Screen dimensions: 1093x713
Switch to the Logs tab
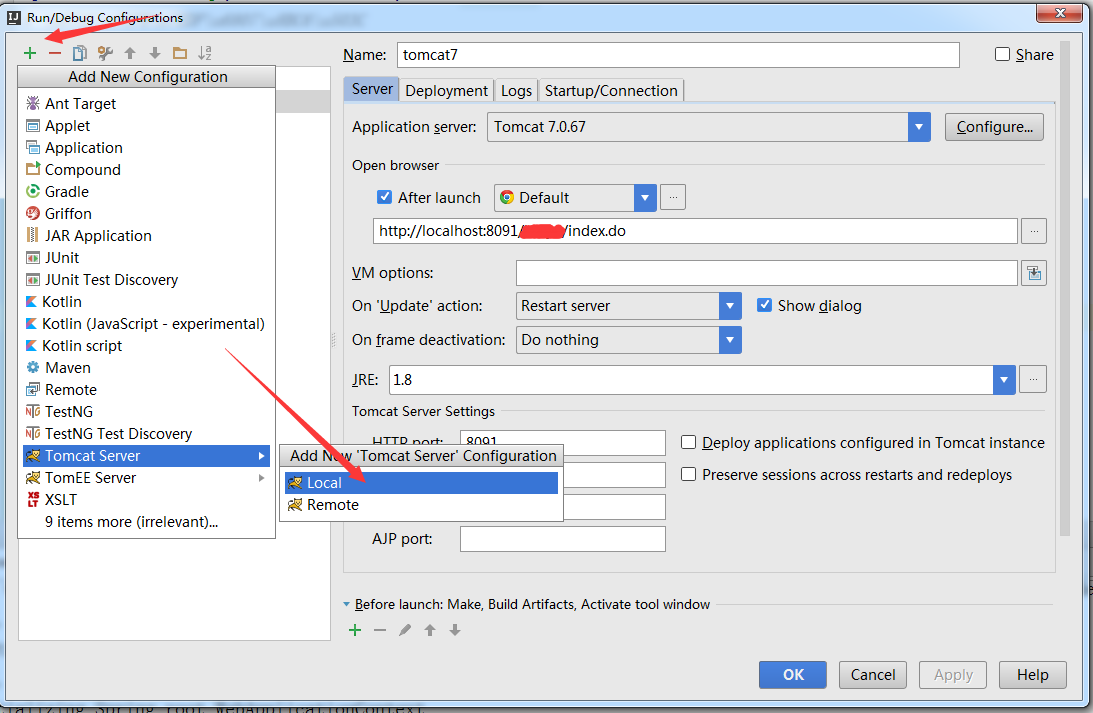[516, 91]
